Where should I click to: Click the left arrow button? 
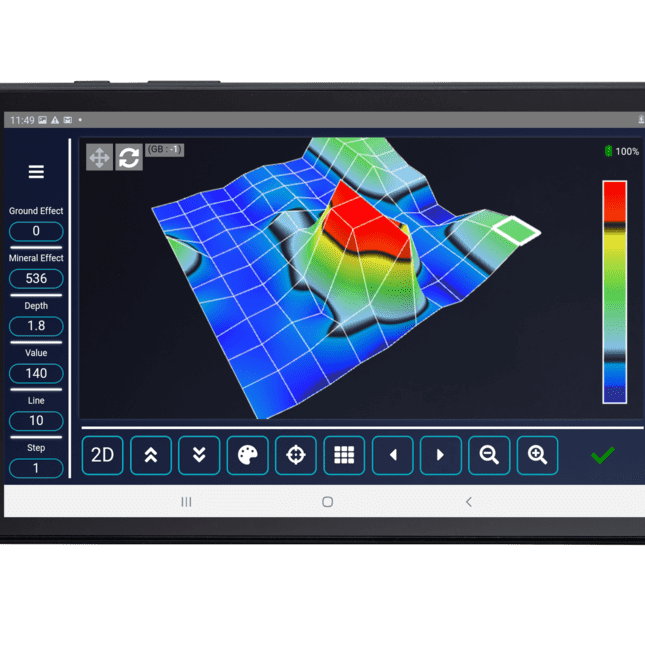click(392, 455)
